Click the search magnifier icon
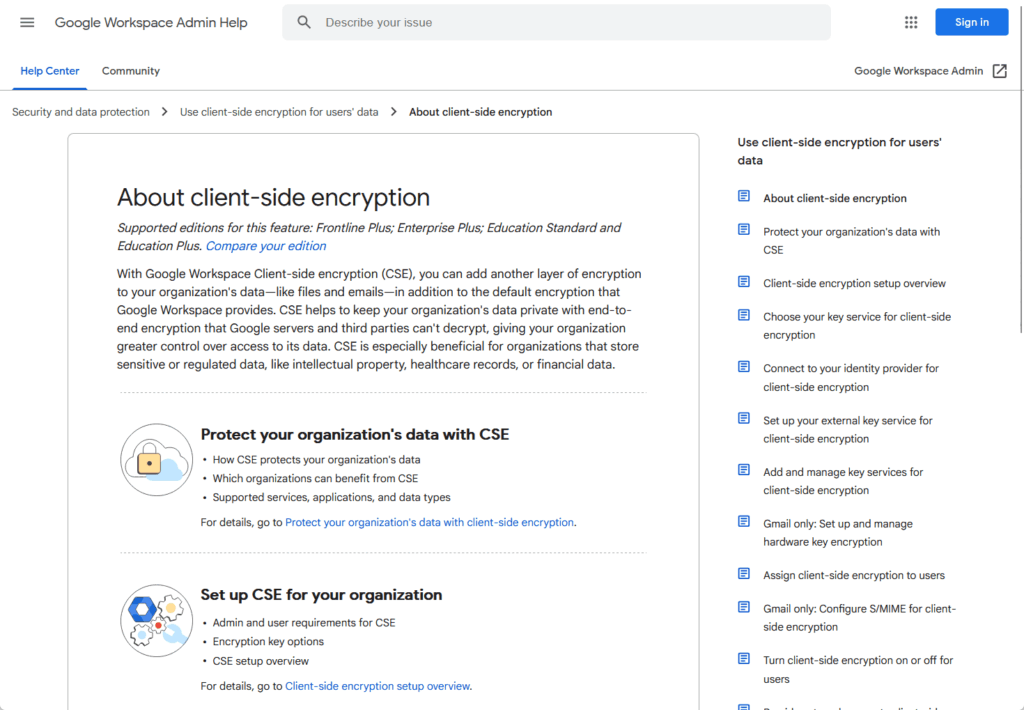This screenshot has height=710, width=1024. (304, 22)
